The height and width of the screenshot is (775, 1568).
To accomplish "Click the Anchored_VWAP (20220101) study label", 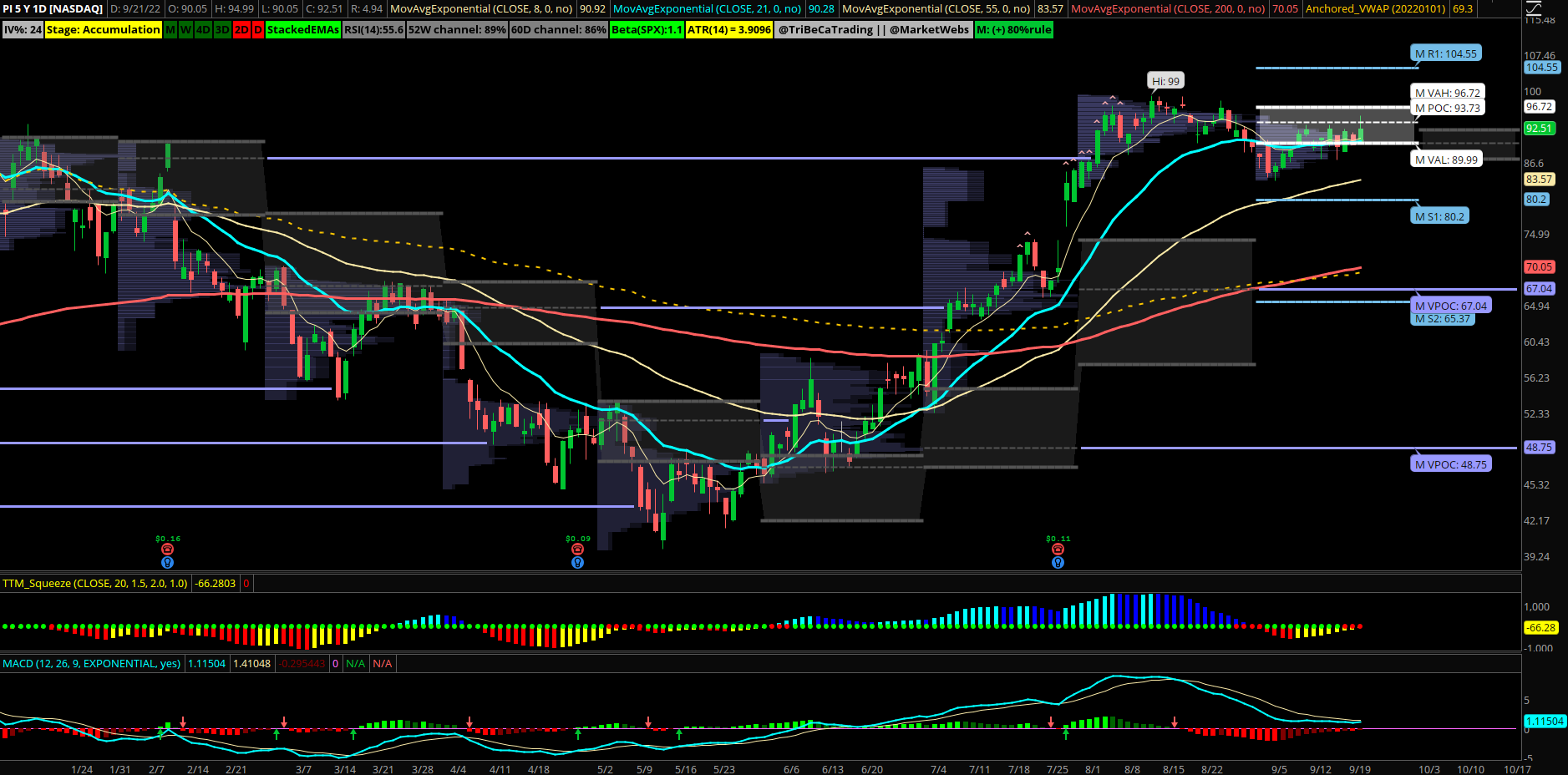I will click(1375, 9).
